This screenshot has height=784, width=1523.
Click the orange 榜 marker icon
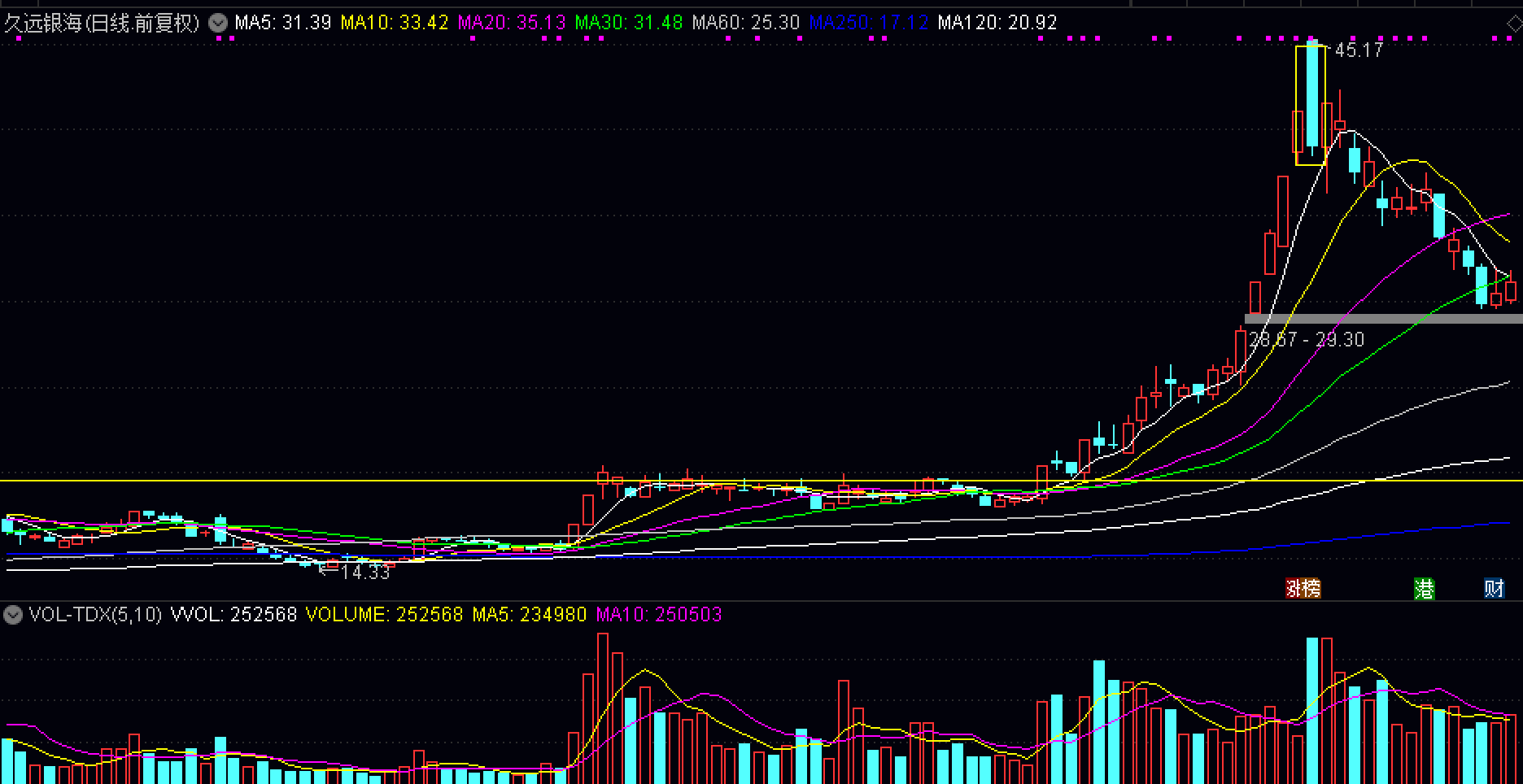1311,588
